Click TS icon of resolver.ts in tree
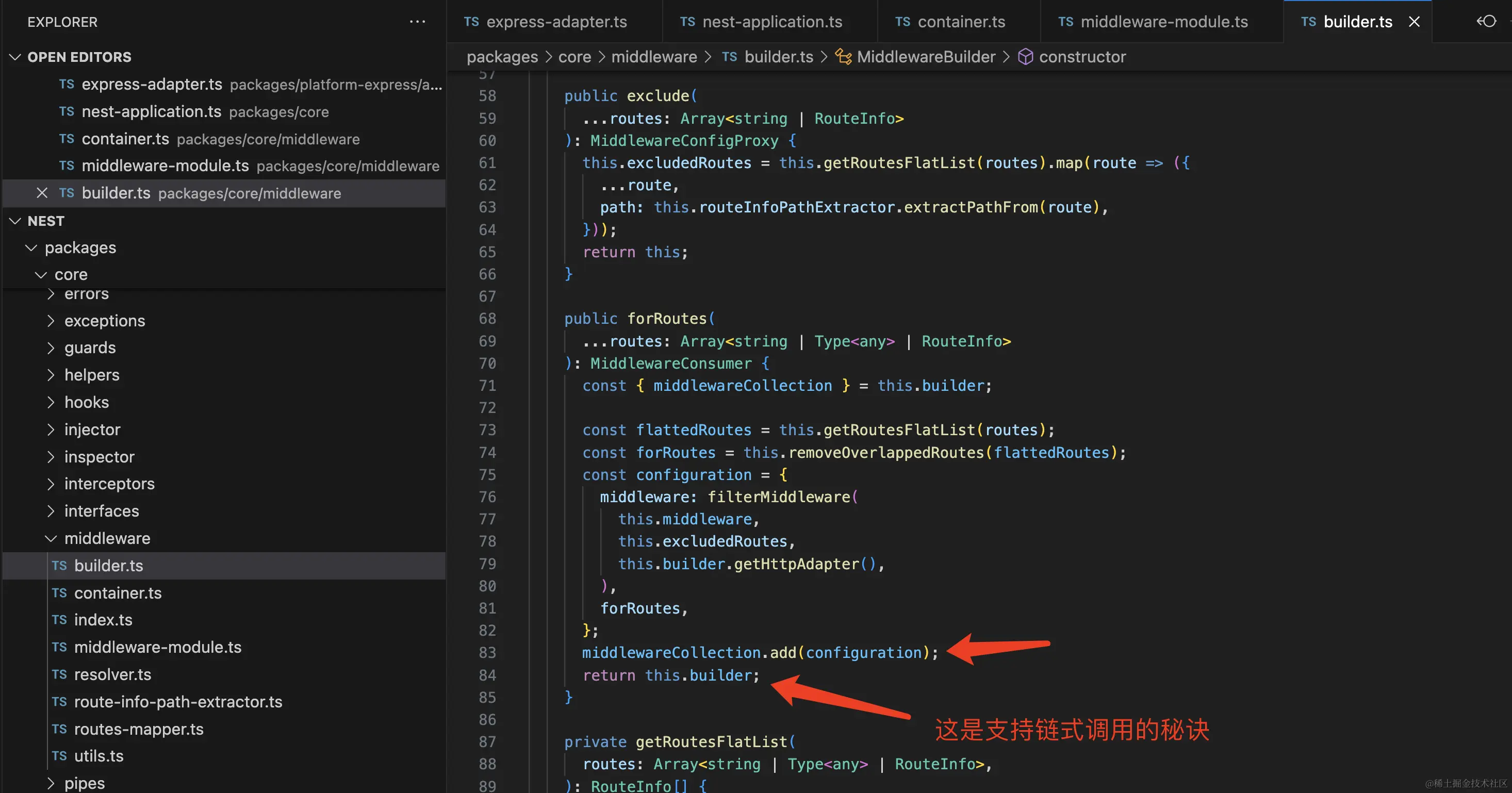Viewport: 1512px width, 793px height. (x=59, y=674)
